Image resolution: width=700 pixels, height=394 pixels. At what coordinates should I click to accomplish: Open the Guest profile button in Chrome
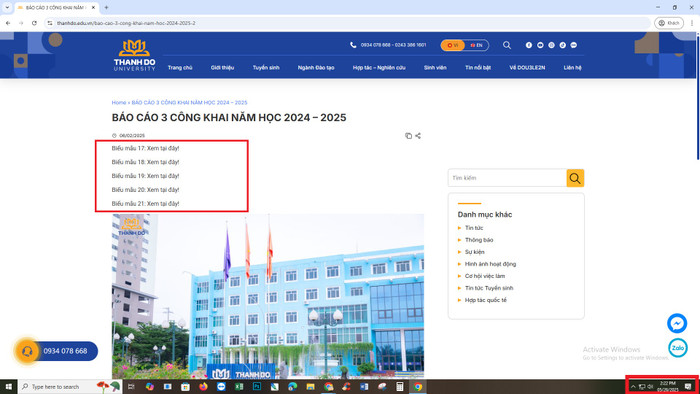pos(669,23)
